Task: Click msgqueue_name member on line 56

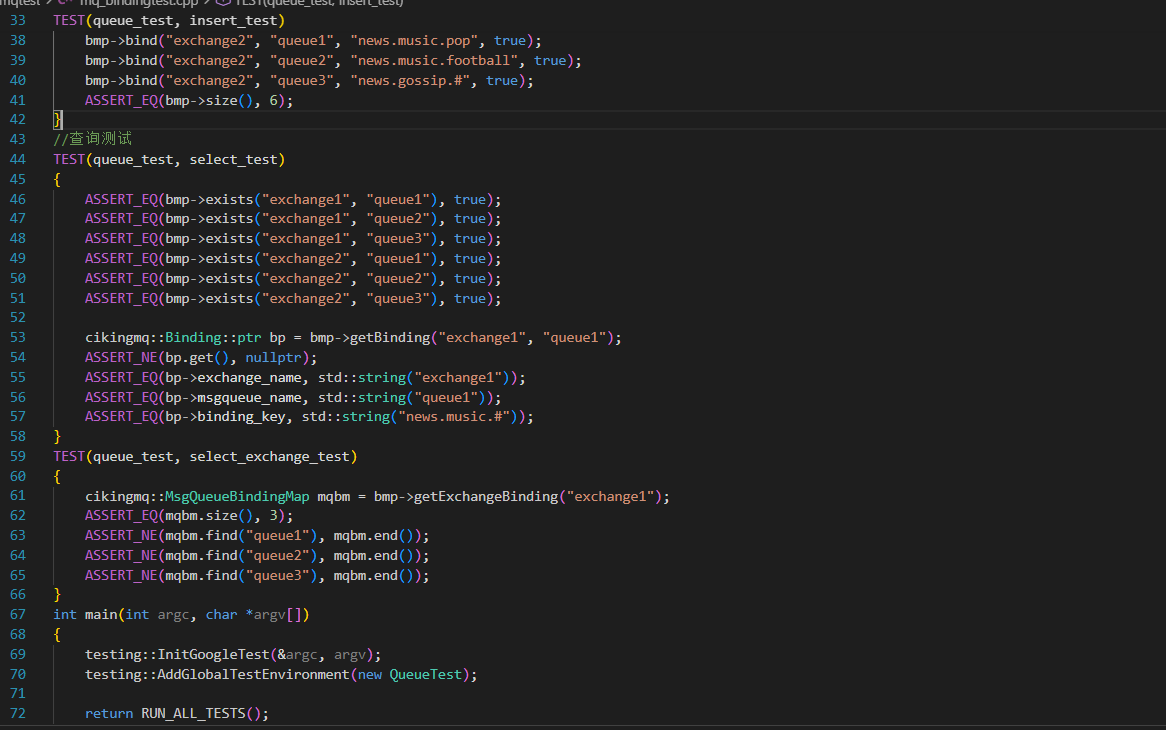Action: (x=249, y=398)
